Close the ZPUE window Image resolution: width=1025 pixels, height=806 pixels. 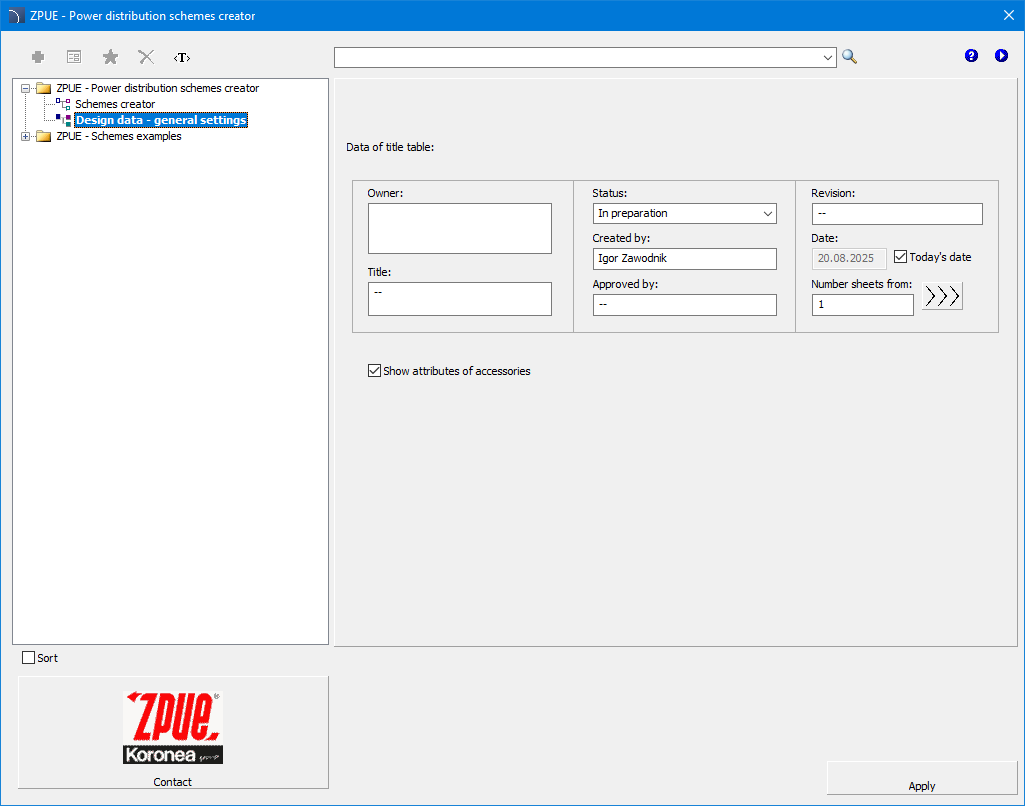point(1009,15)
